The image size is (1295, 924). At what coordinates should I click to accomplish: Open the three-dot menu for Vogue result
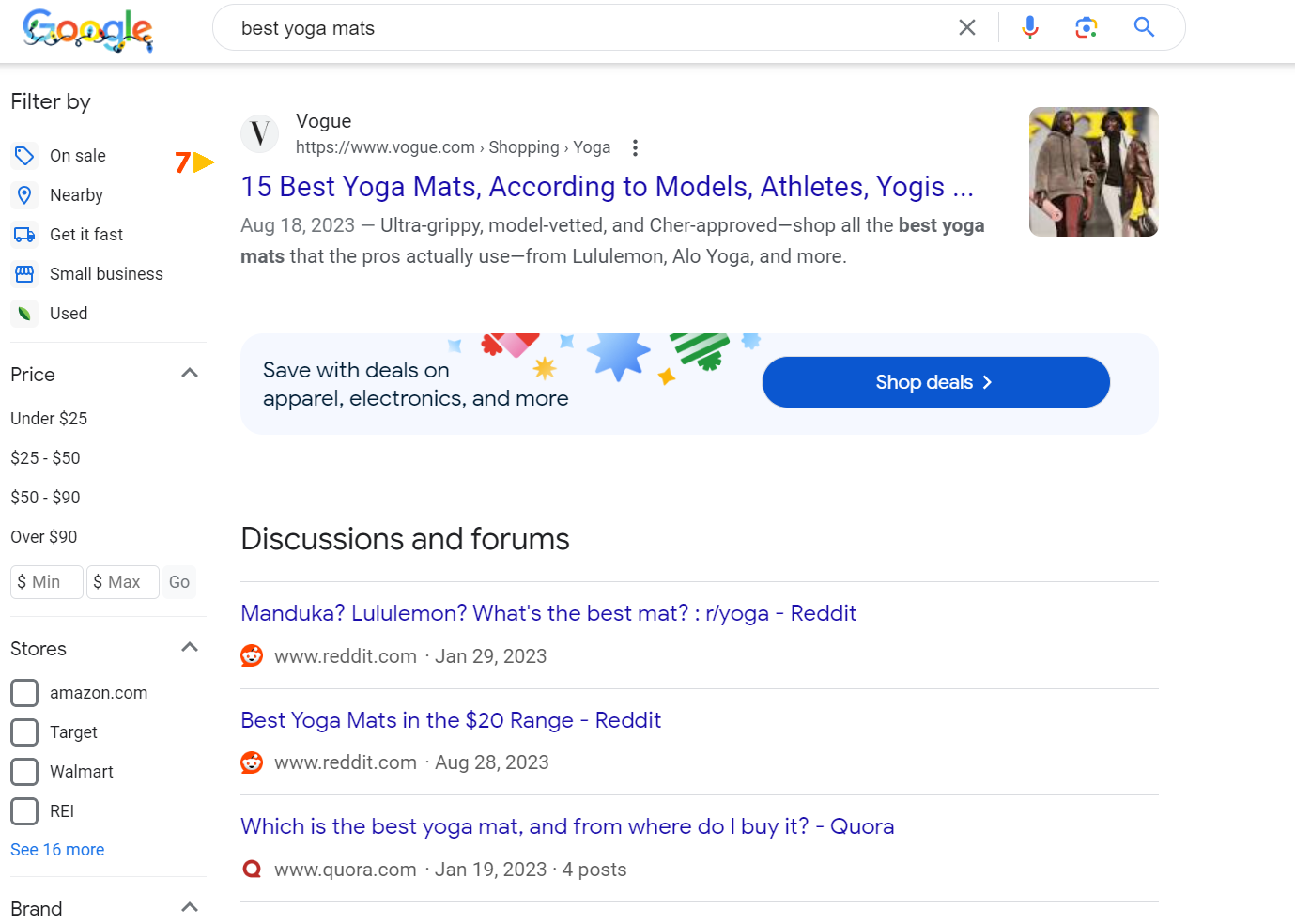coord(636,147)
